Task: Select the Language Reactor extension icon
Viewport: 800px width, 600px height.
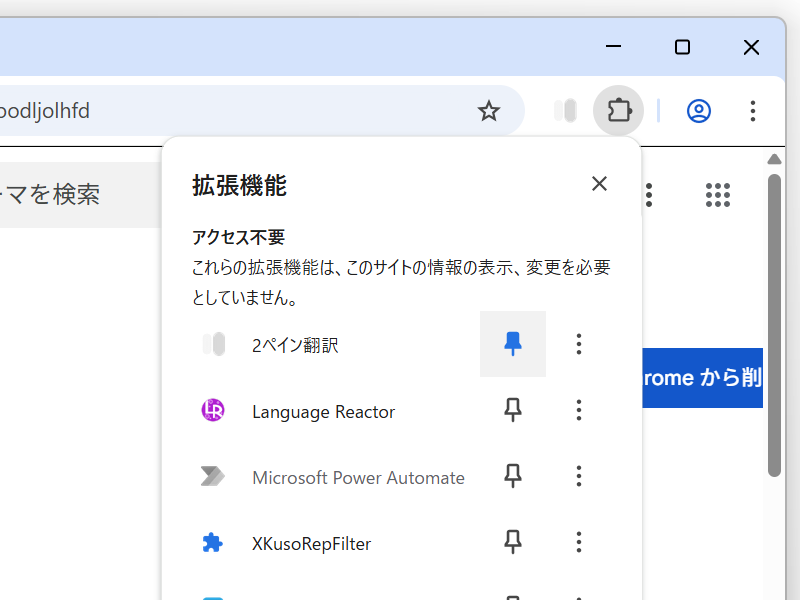Action: 213,410
